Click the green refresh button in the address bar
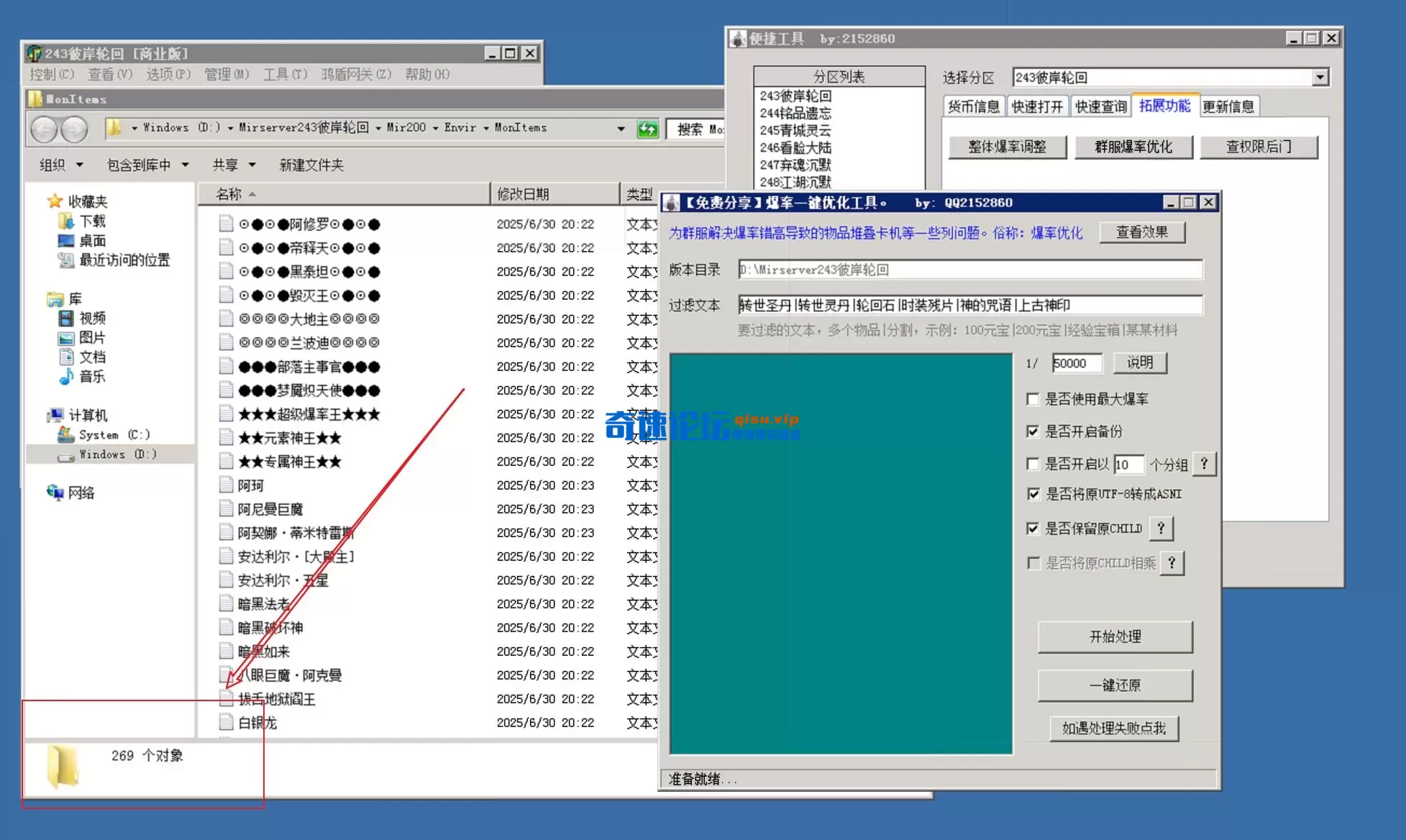 pyautogui.click(x=647, y=128)
